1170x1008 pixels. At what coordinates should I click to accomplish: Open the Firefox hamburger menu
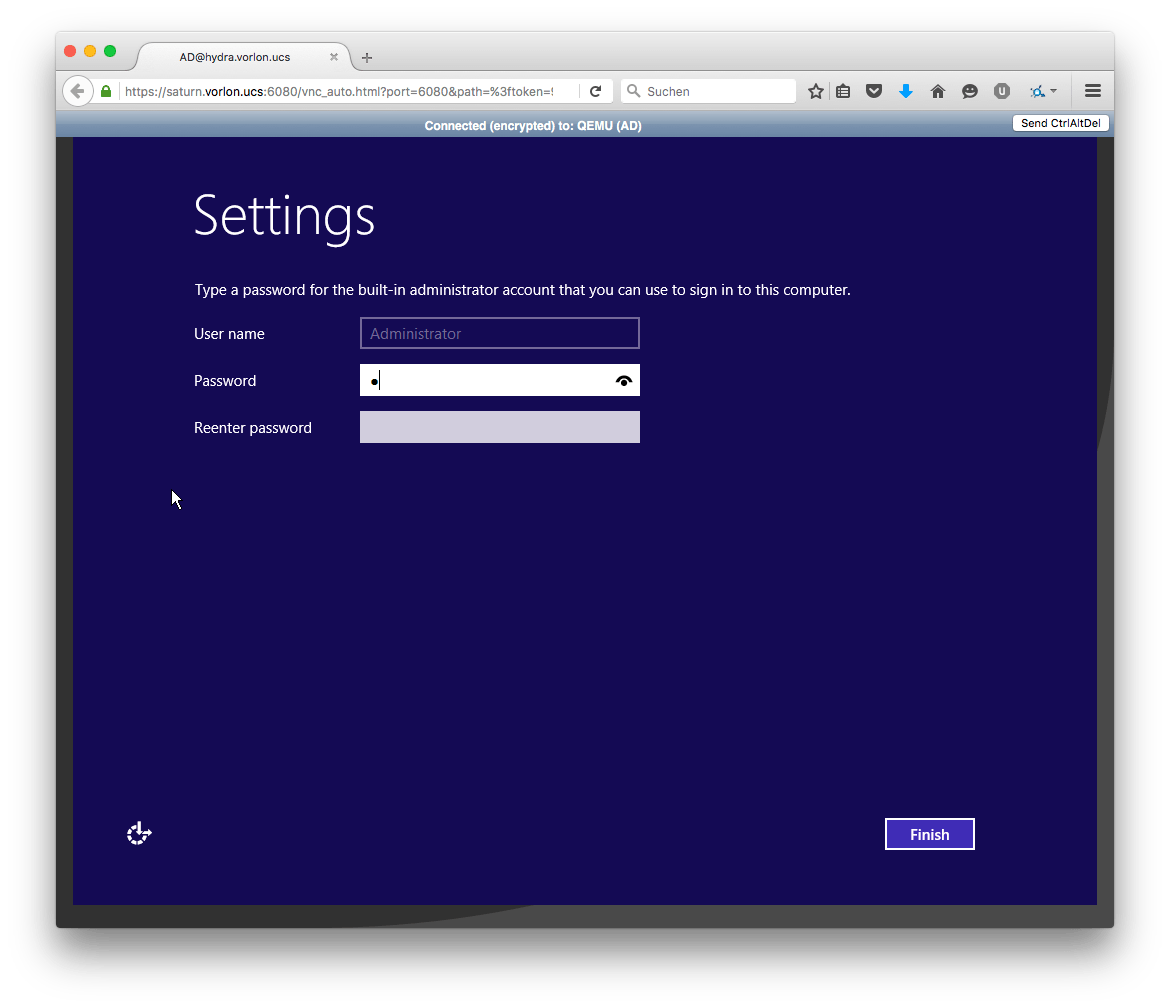click(1093, 91)
